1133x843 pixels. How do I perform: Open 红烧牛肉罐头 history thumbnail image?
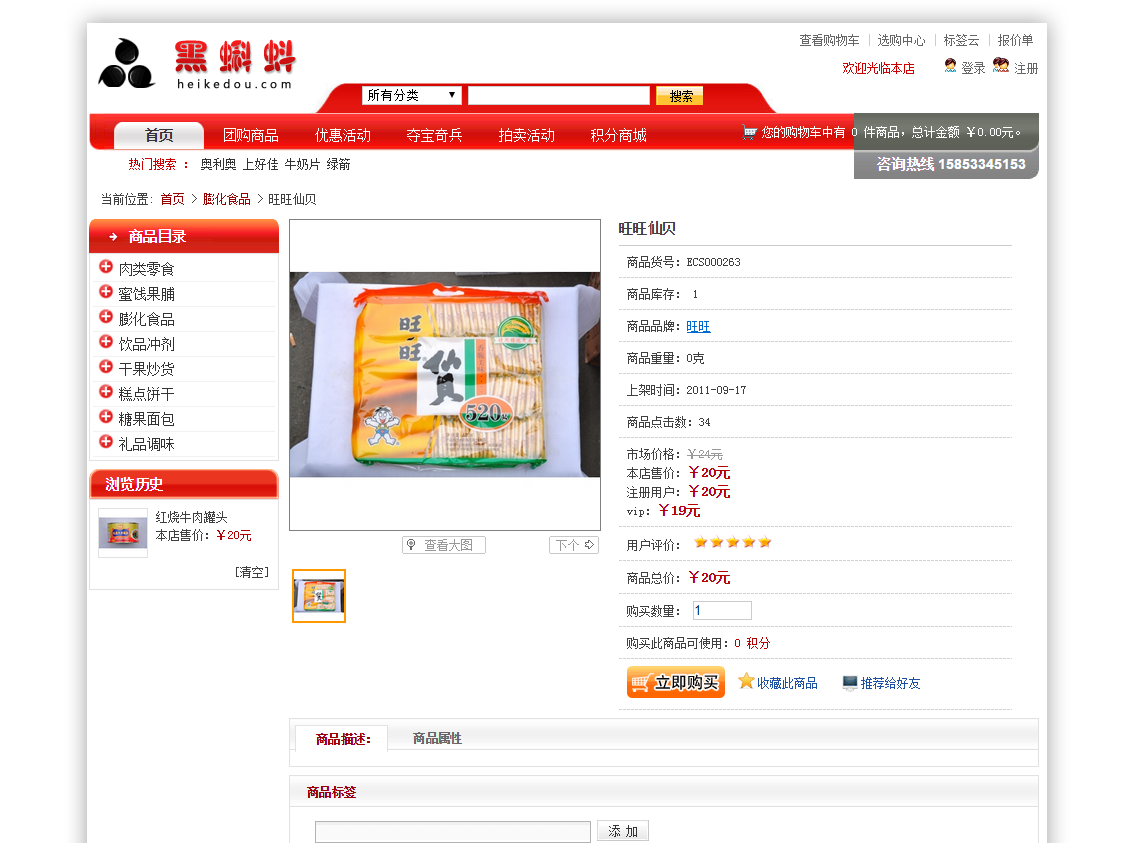[123, 533]
